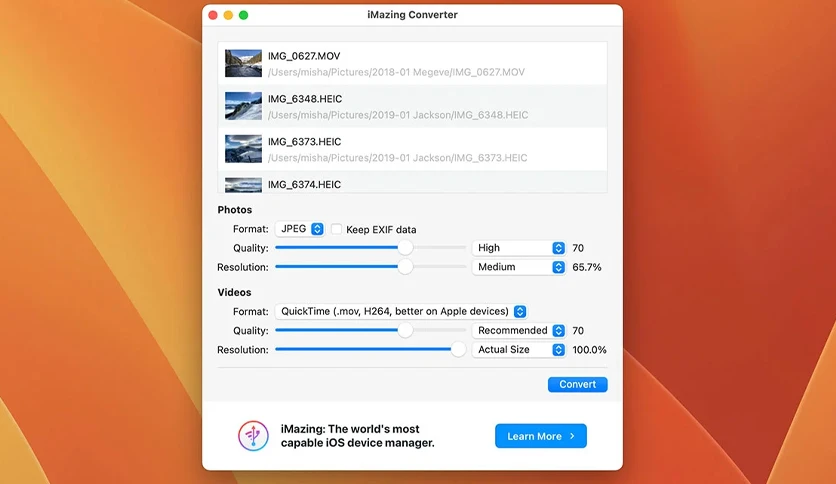The width and height of the screenshot is (836, 484).
Task: Open the Photos Format JPEG dropdown
Action: point(300,229)
